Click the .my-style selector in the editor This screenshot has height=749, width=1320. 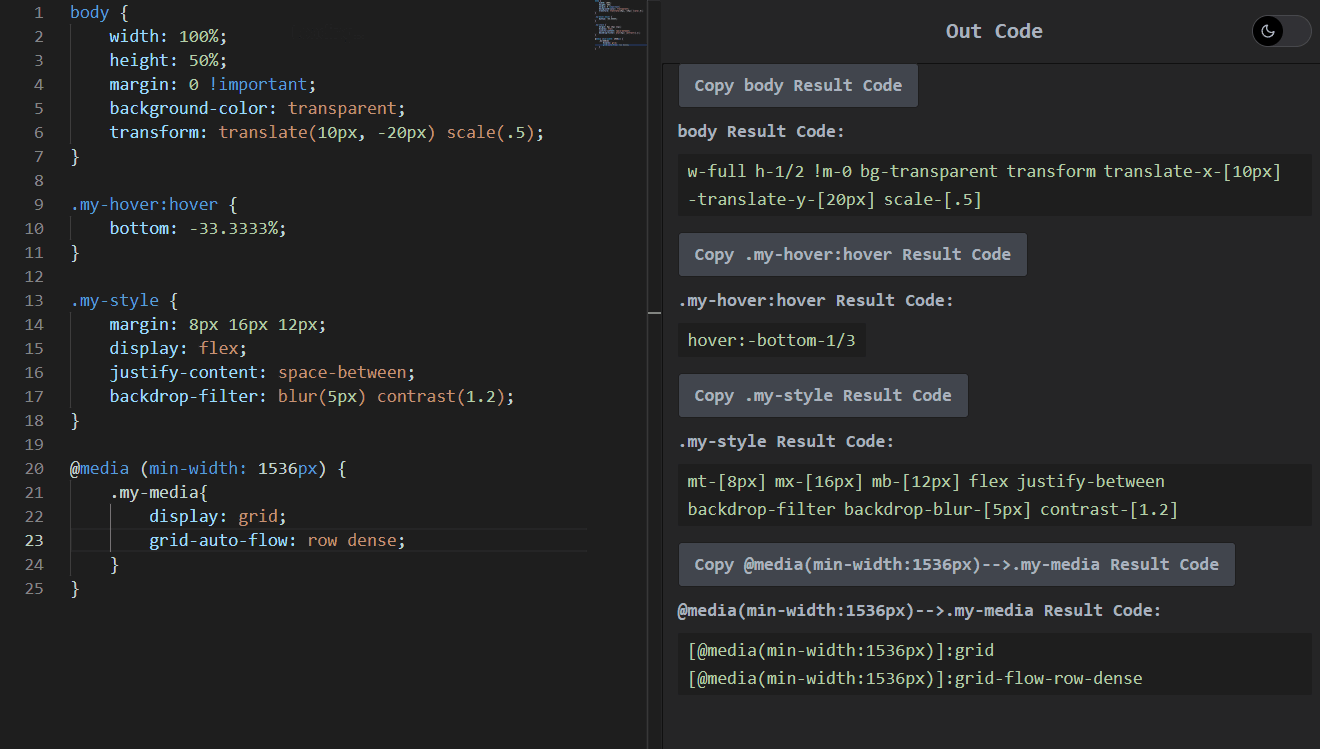113,300
